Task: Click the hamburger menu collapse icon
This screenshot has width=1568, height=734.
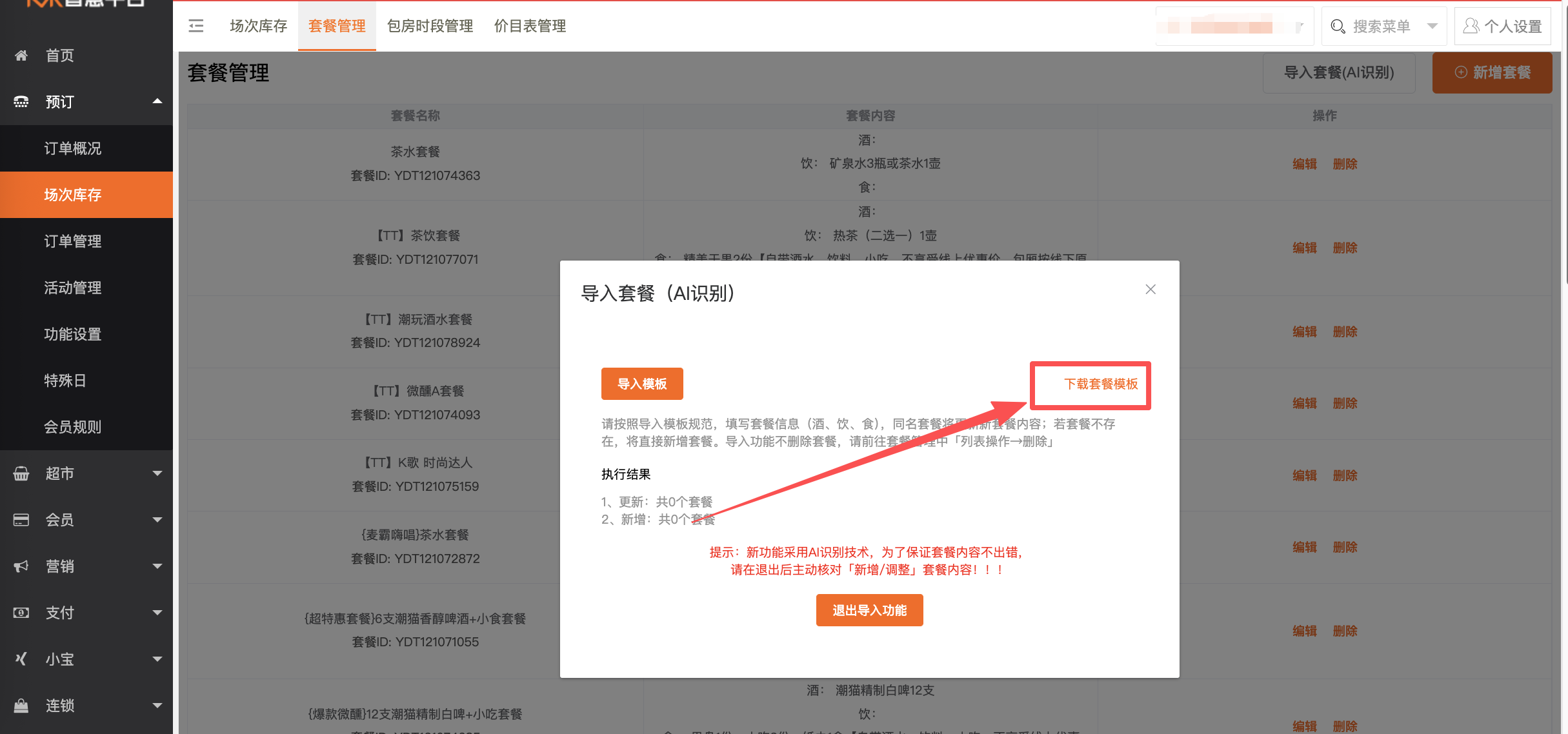Action: pyautogui.click(x=196, y=26)
